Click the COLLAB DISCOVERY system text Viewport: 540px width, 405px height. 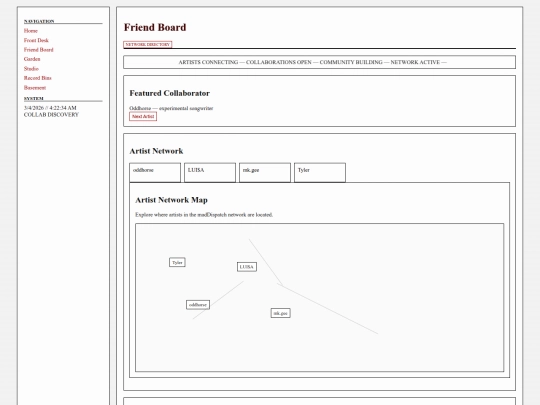pos(51,115)
